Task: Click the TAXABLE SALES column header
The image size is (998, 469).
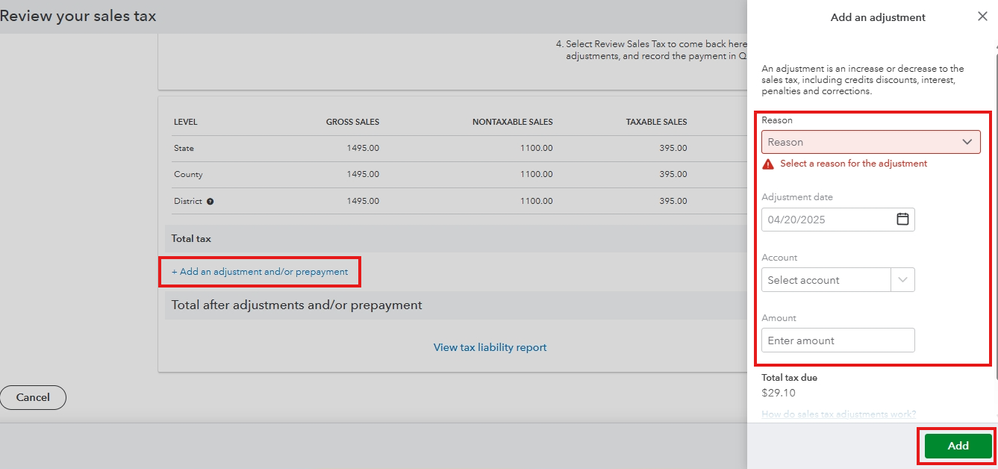Action: (656, 122)
